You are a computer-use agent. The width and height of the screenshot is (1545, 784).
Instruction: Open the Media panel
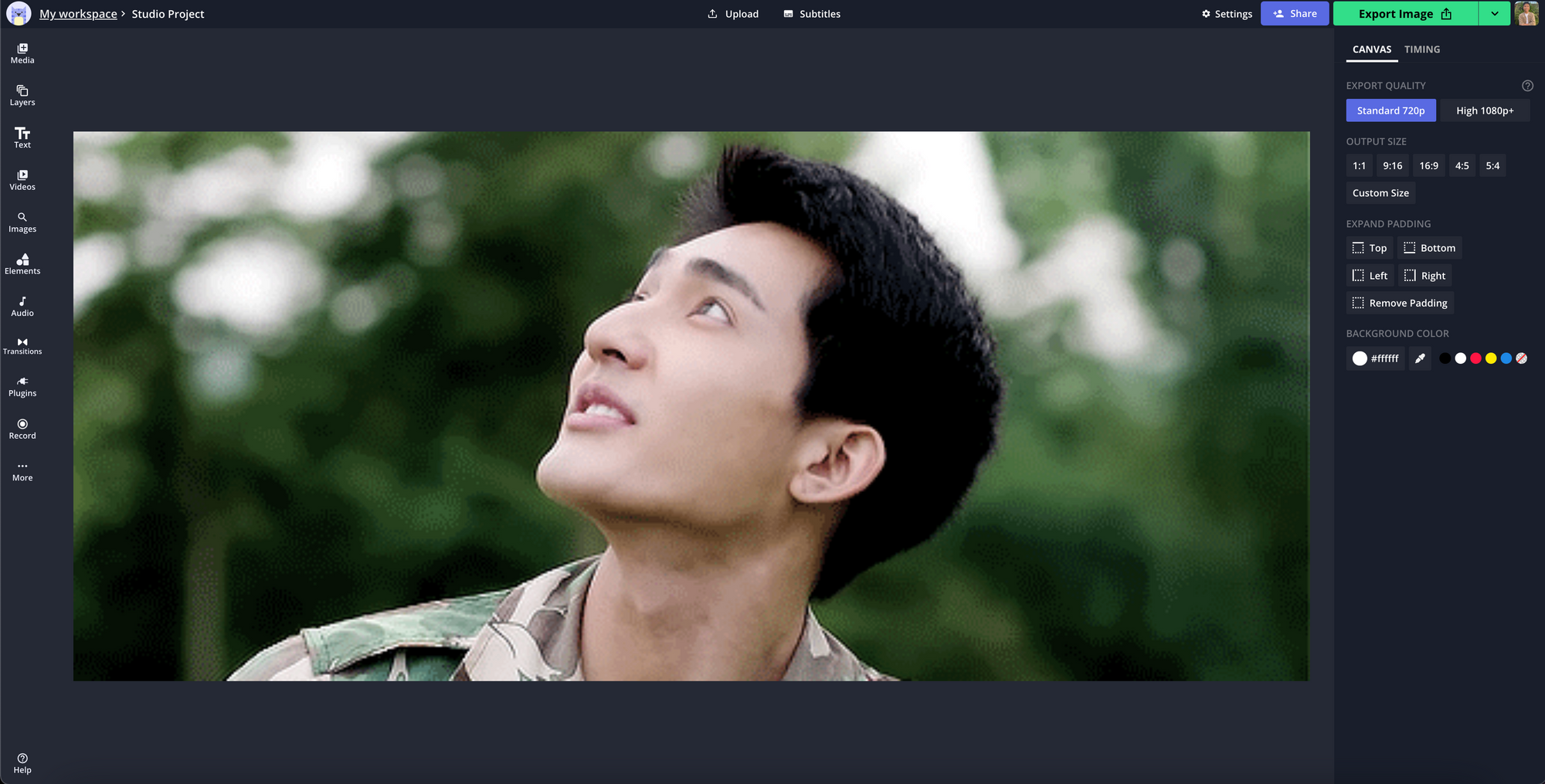click(22, 53)
